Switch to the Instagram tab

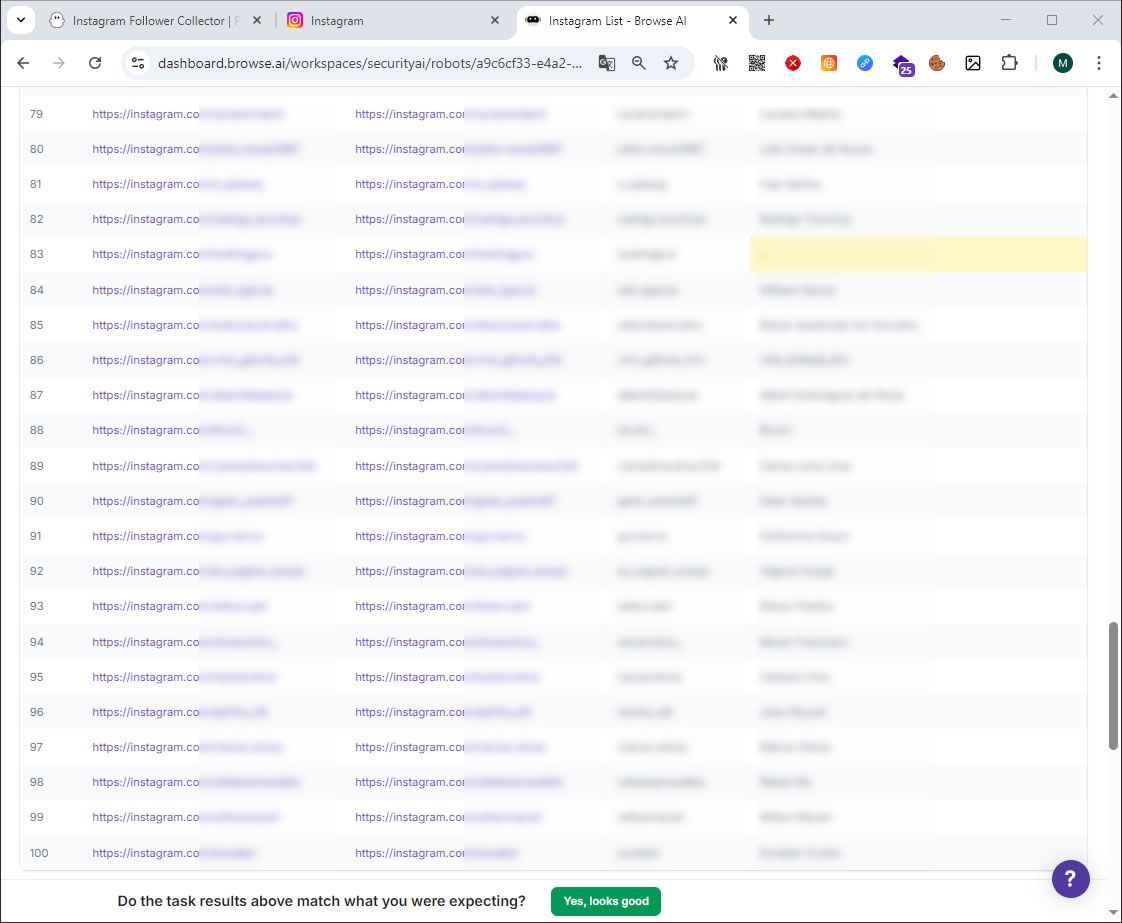pyautogui.click(x=394, y=21)
